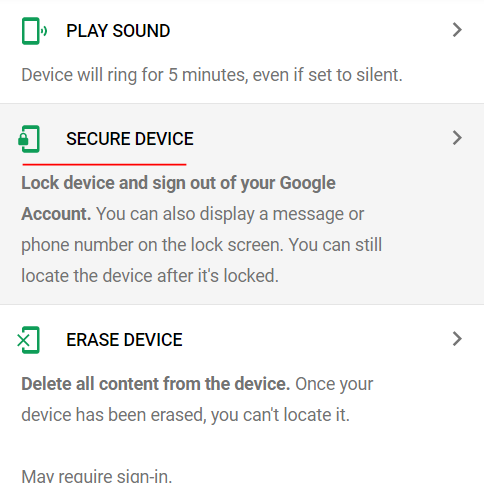This screenshot has height=483, width=484.
Task: Click the 'Once your' text after the bold sentence
Action: pyautogui.click(x=334, y=384)
